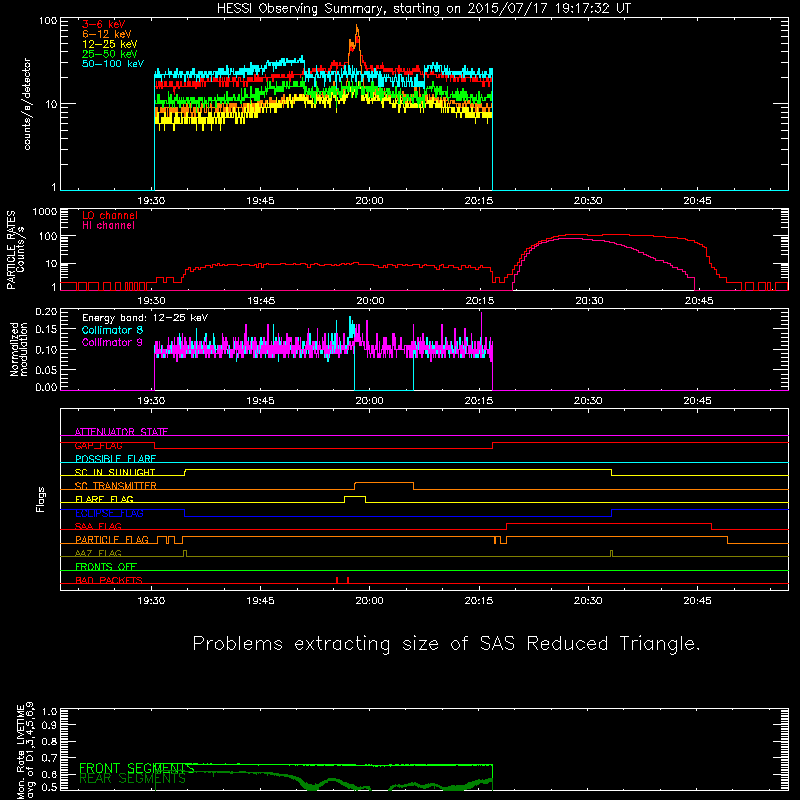The image size is (800, 800).
Task: Click the HI channel legend entry
Action: click(x=109, y=226)
